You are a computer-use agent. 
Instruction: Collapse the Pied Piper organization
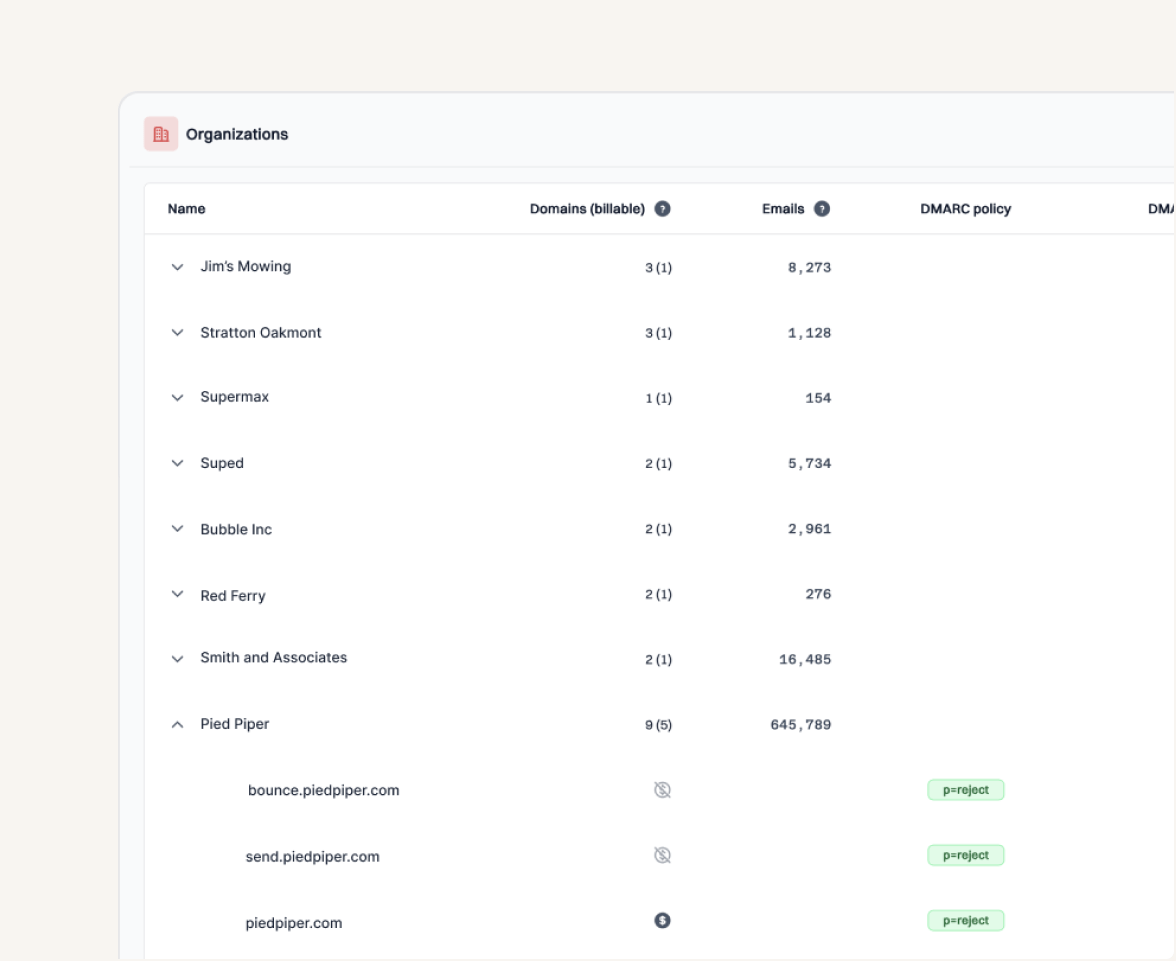coord(178,725)
